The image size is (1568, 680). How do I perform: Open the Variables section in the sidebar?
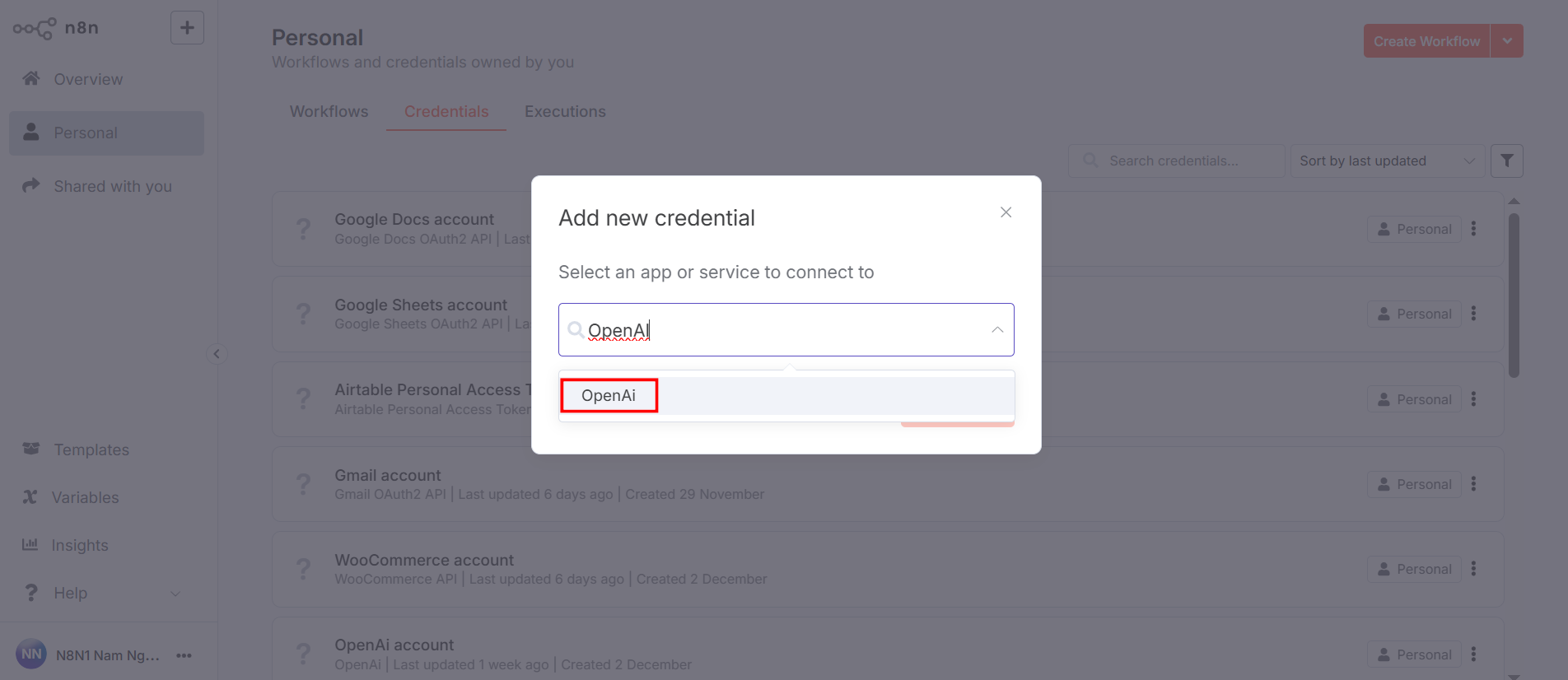[85, 497]
